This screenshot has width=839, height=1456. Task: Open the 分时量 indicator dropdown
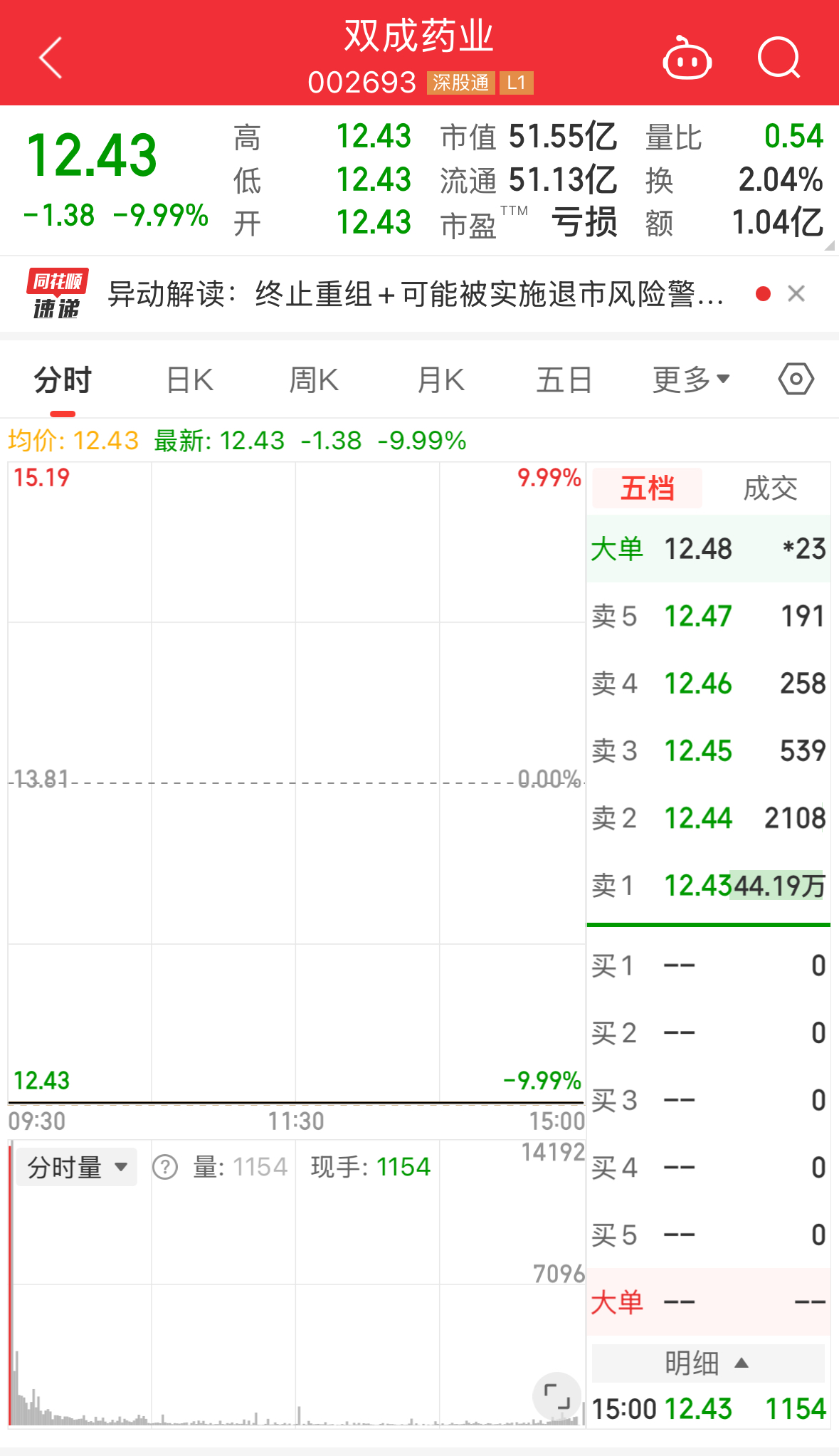pyautogui.click(x=76, y=1167)
